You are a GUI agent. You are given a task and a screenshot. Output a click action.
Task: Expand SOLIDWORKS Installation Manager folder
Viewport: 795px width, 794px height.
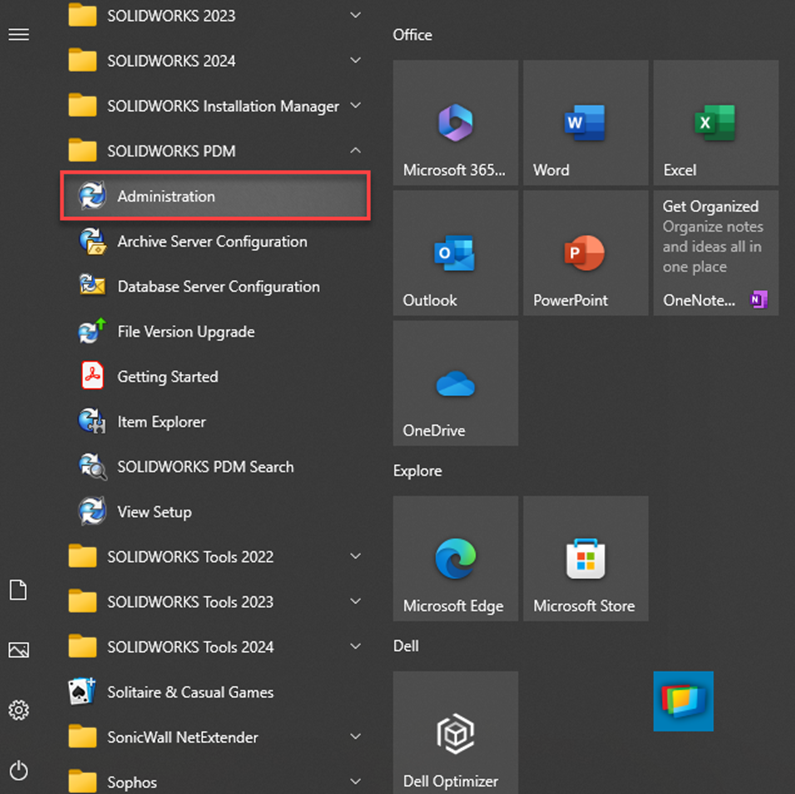pyautogui.click(x=215, y=106)
